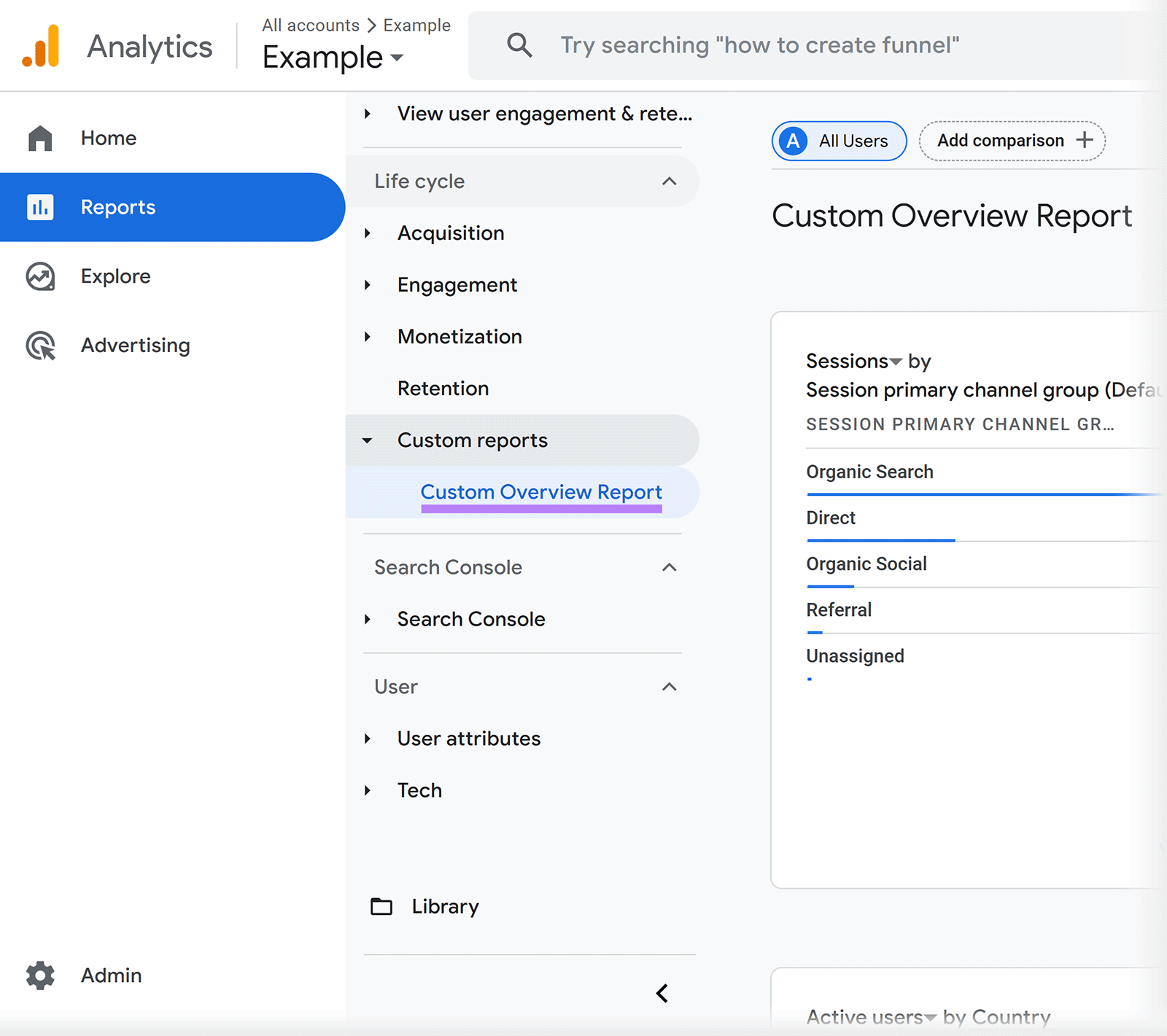This screenshot has width=1167, height=1036.
Task: Collapse the navigation panel with the left arrow
Action: click(662, 993)
